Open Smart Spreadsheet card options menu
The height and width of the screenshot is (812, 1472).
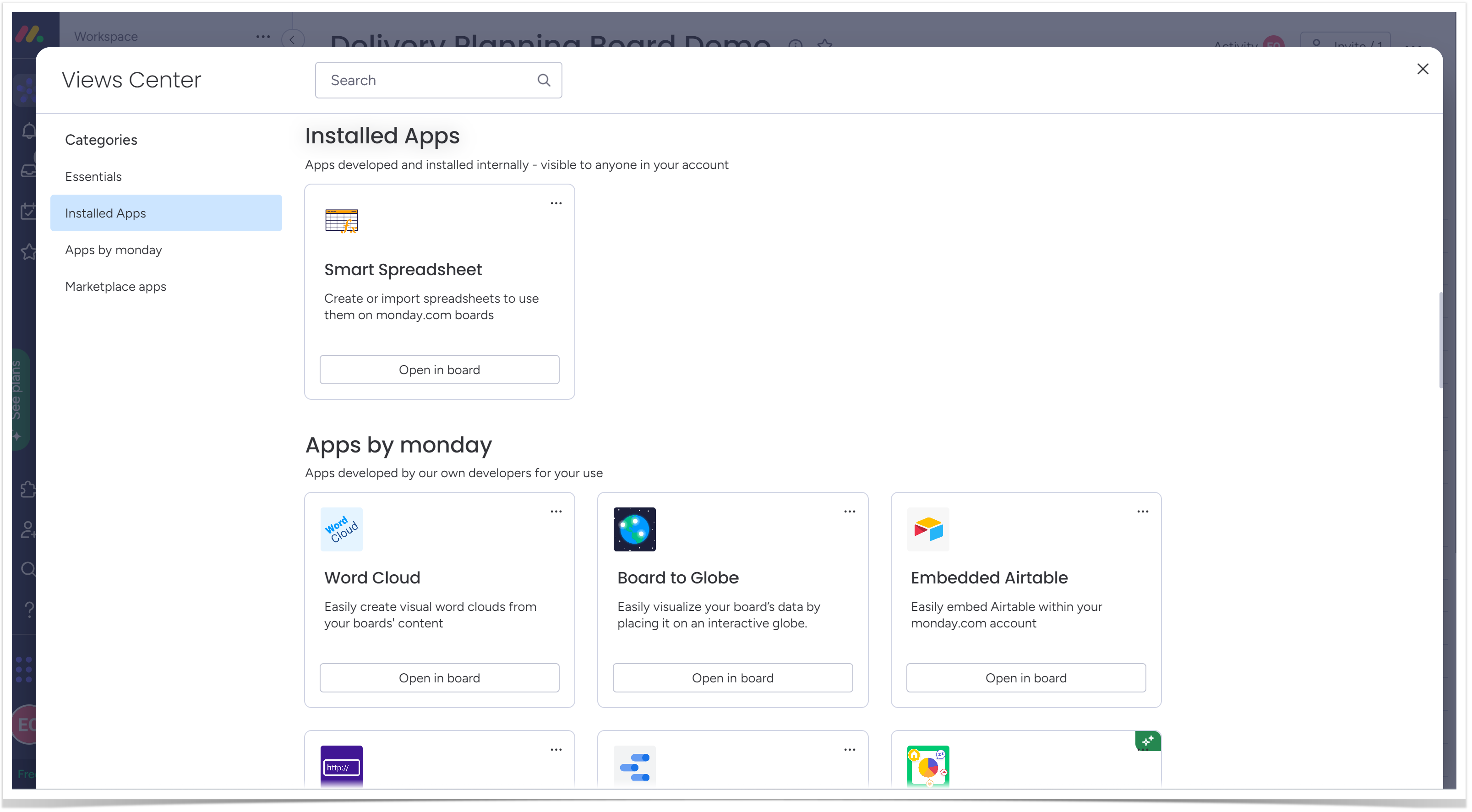click(556, 203)
